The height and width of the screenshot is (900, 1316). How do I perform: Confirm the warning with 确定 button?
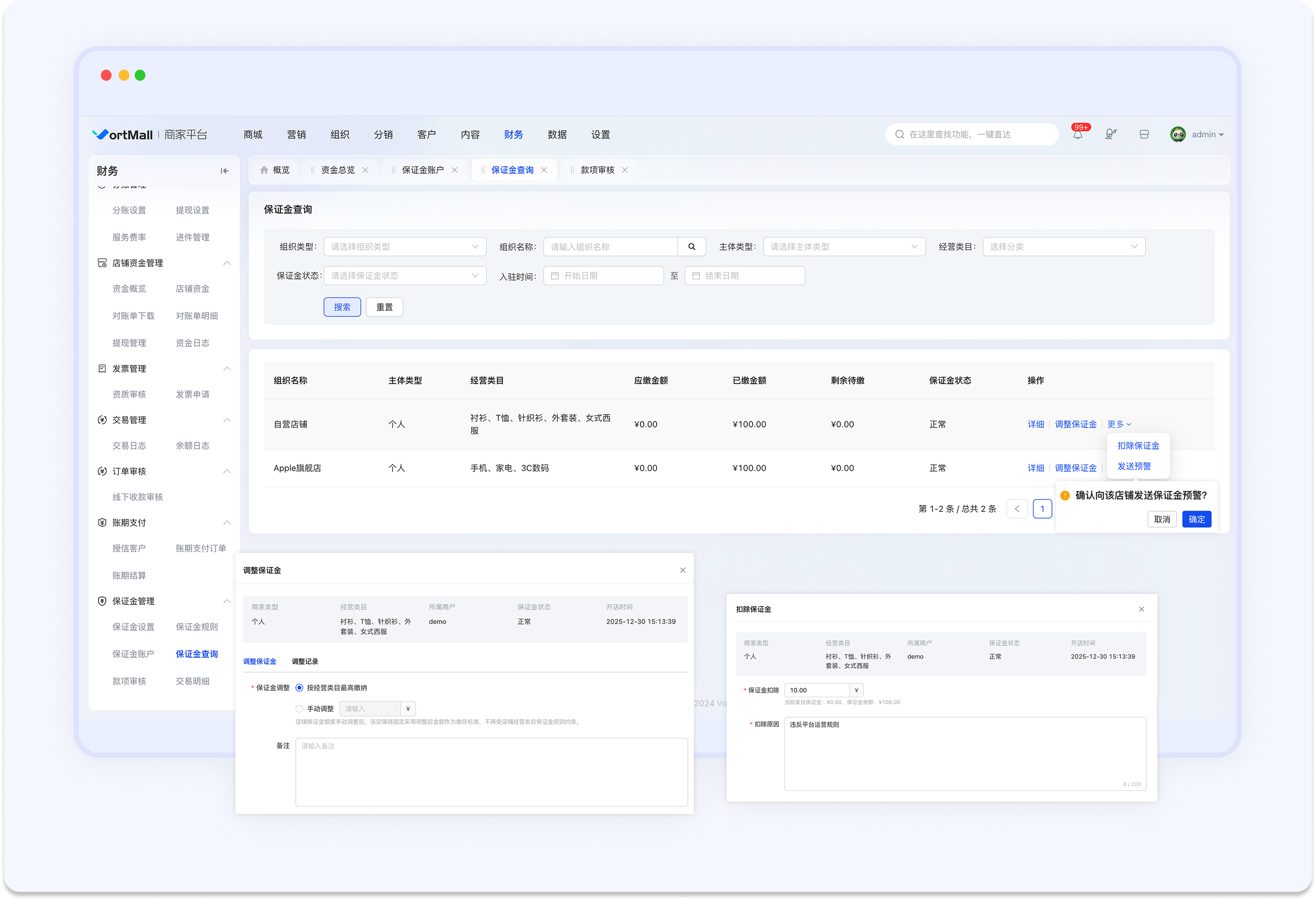tap(1196, 520)
